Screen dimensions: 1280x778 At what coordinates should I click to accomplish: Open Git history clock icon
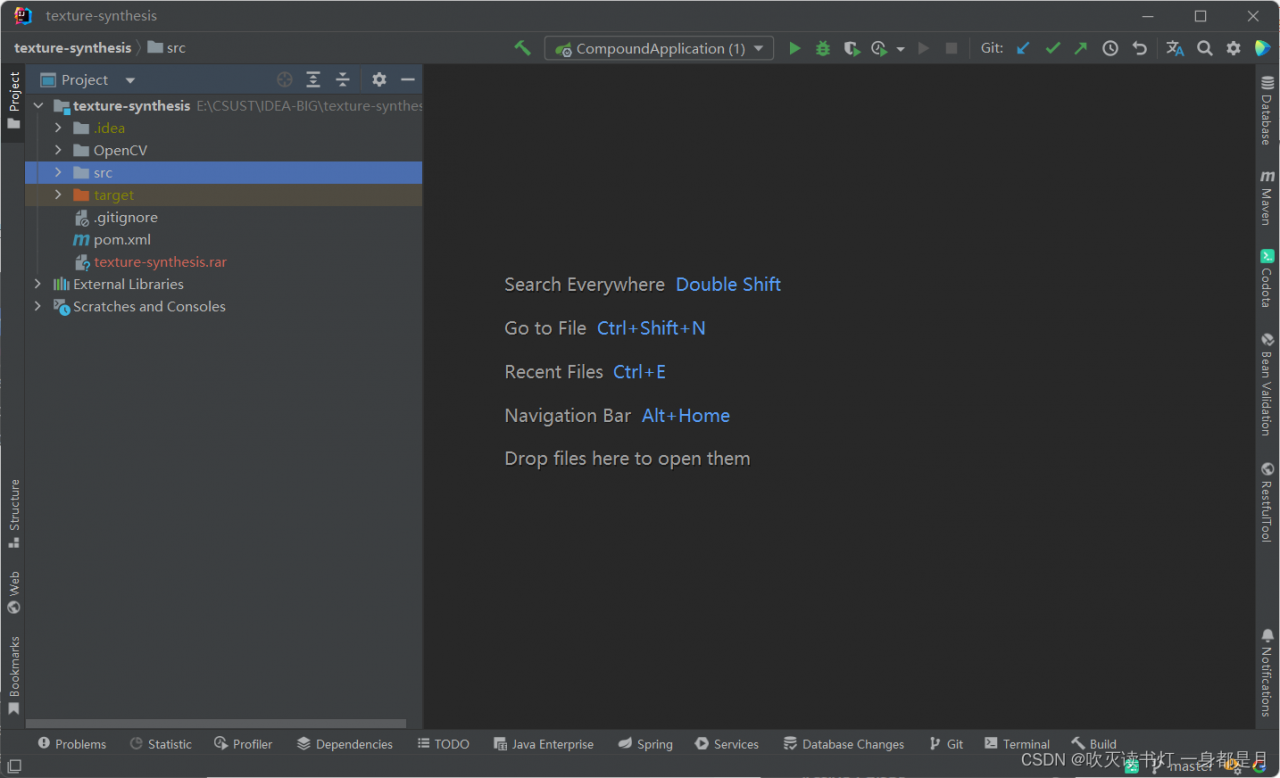(x=1110, y=48)
